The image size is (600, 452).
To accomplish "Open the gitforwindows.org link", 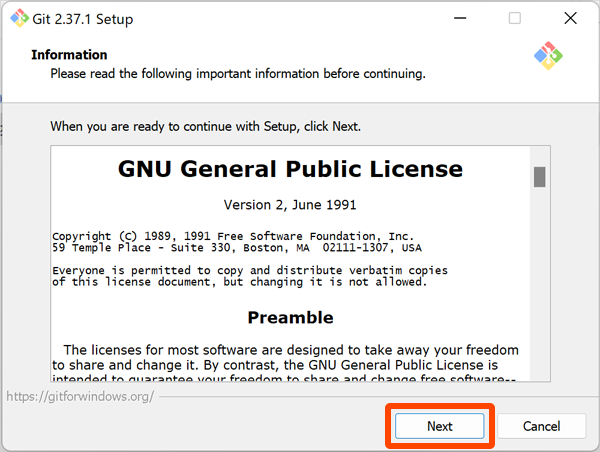I will [x=80, y=397].
